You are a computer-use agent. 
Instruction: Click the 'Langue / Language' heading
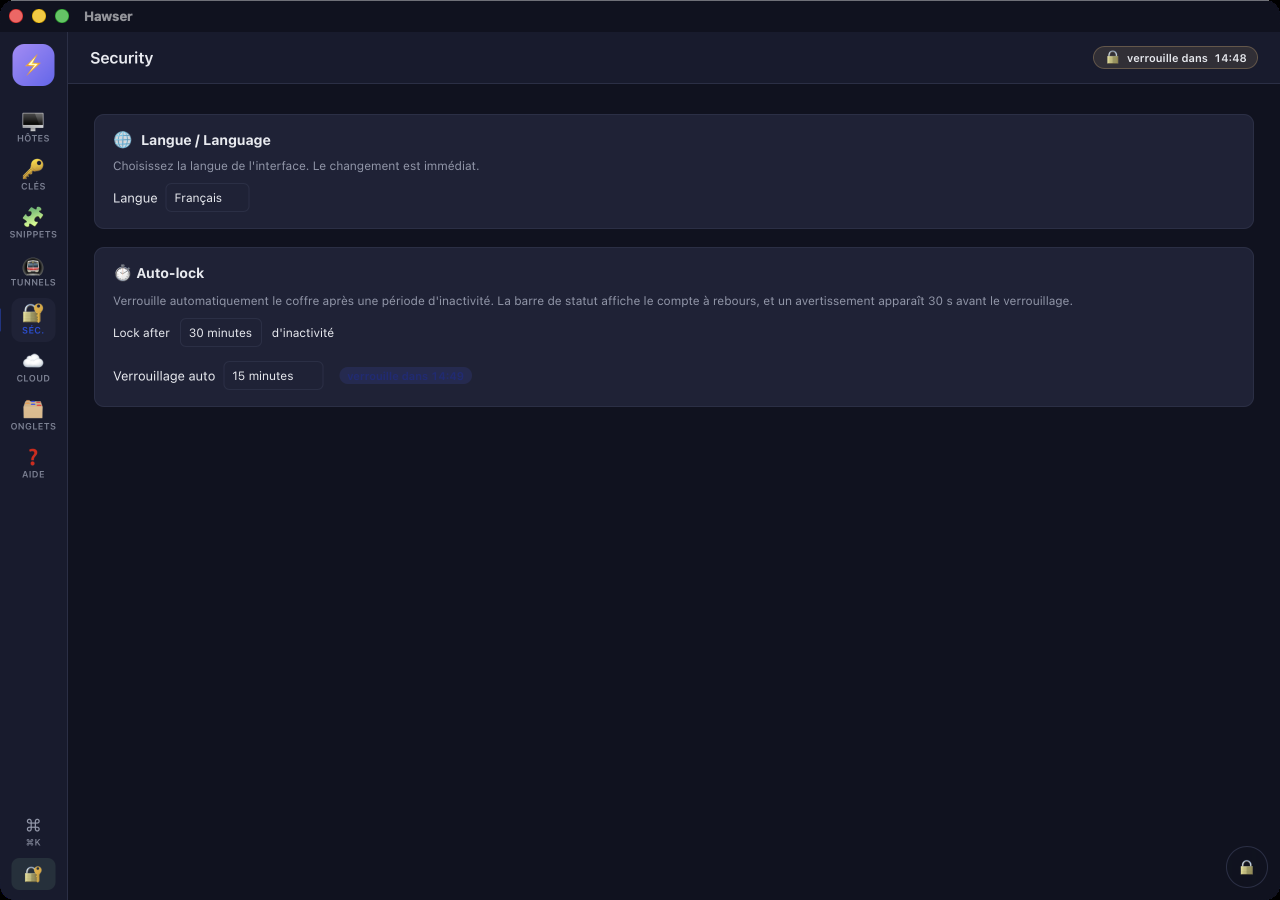tap(206, 140)
